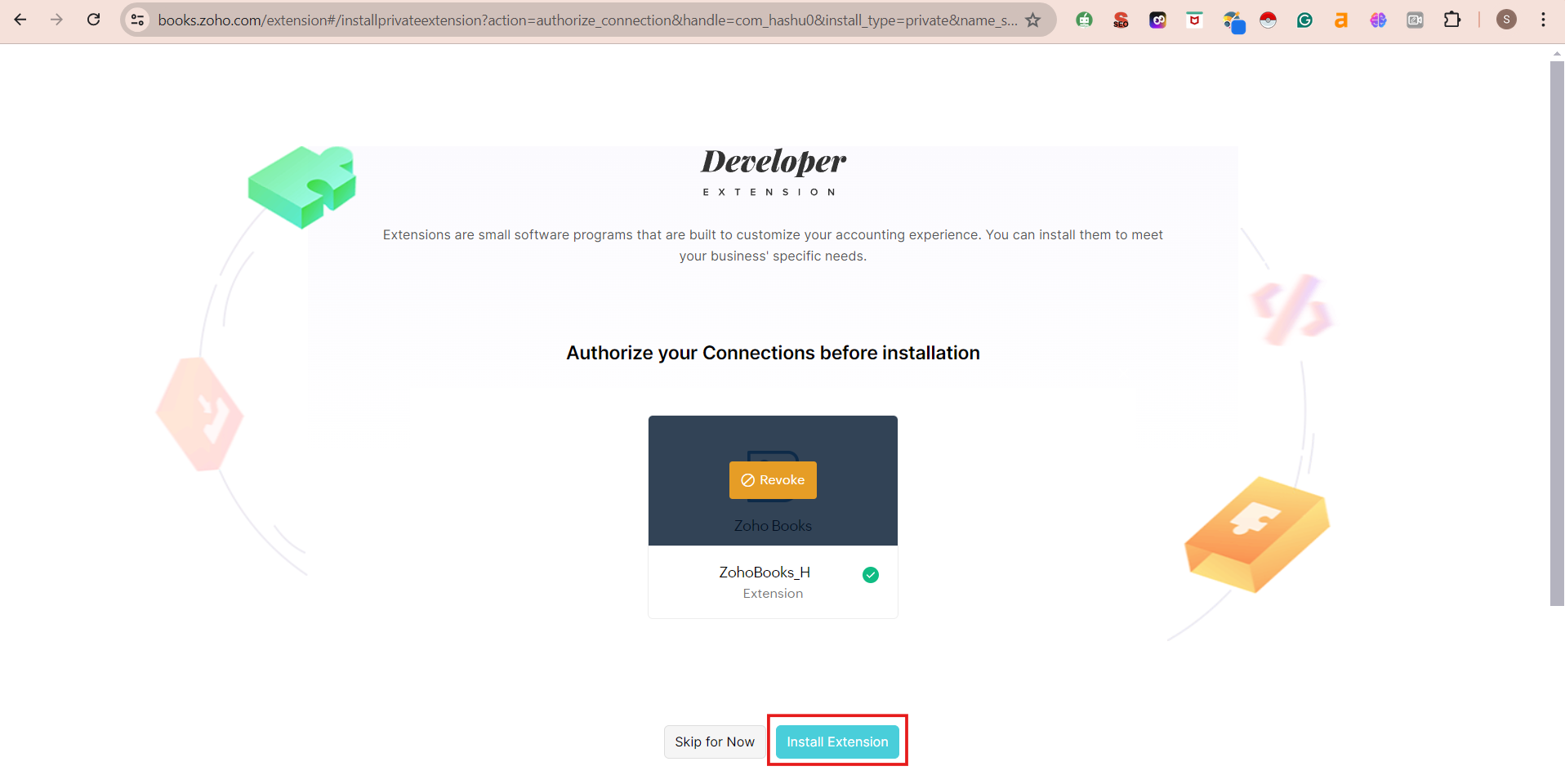Click the green check on ZohoBooks_H
Screen dimensions: 1565x784
click(871, 575)
